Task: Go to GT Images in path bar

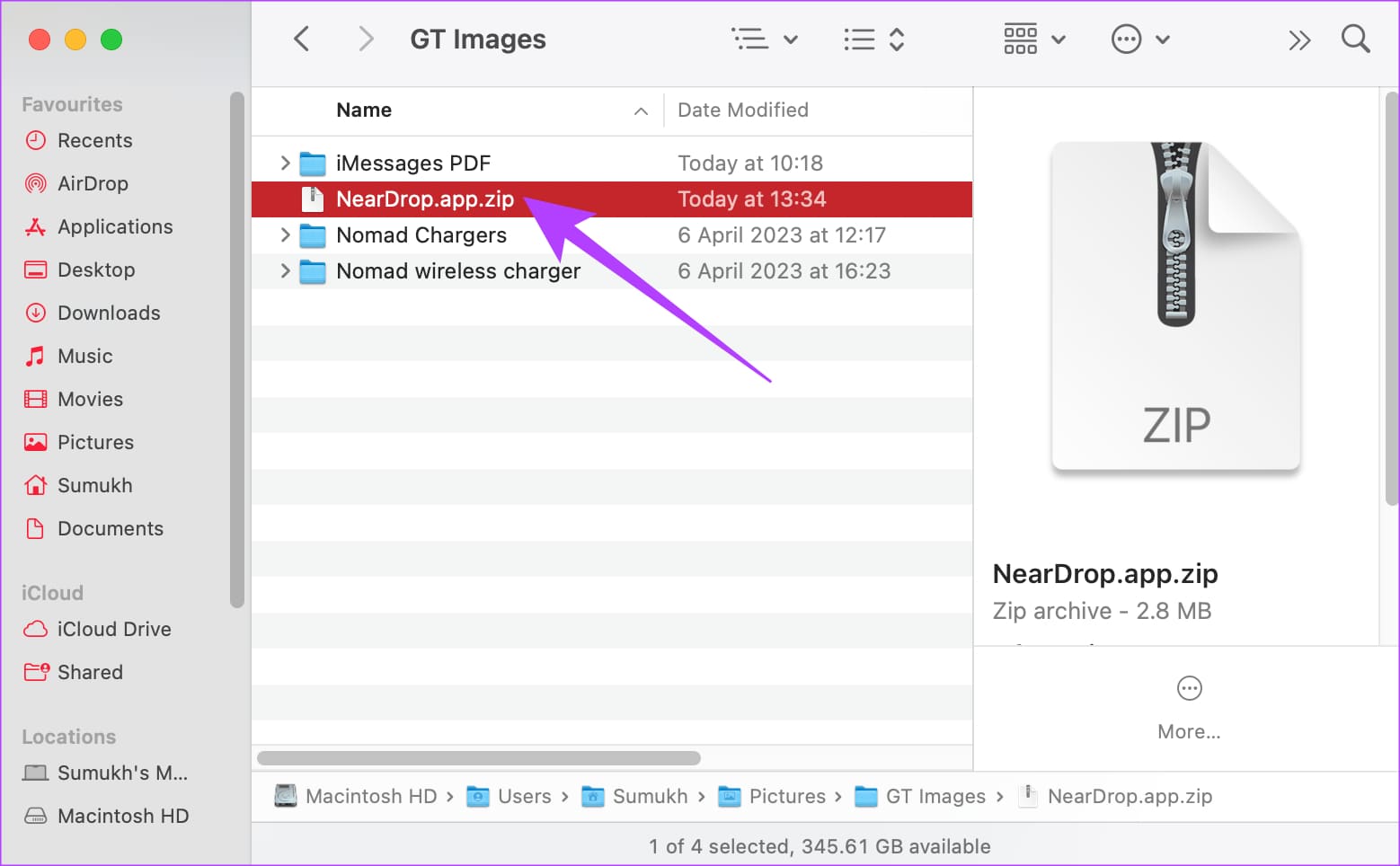Action: (x=920, y=796)
